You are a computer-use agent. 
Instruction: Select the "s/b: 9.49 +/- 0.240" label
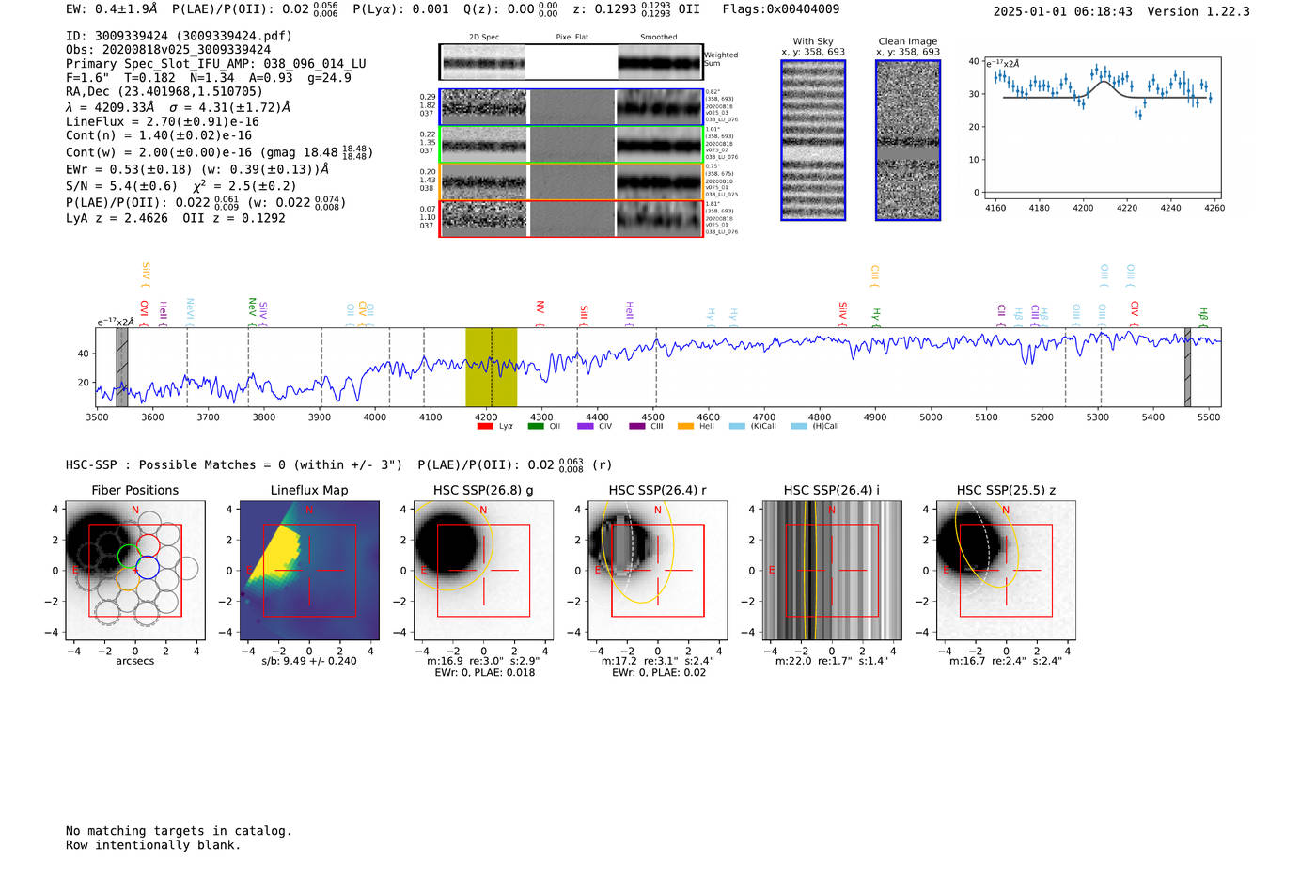pyautogui.click(x=309, y=661)
